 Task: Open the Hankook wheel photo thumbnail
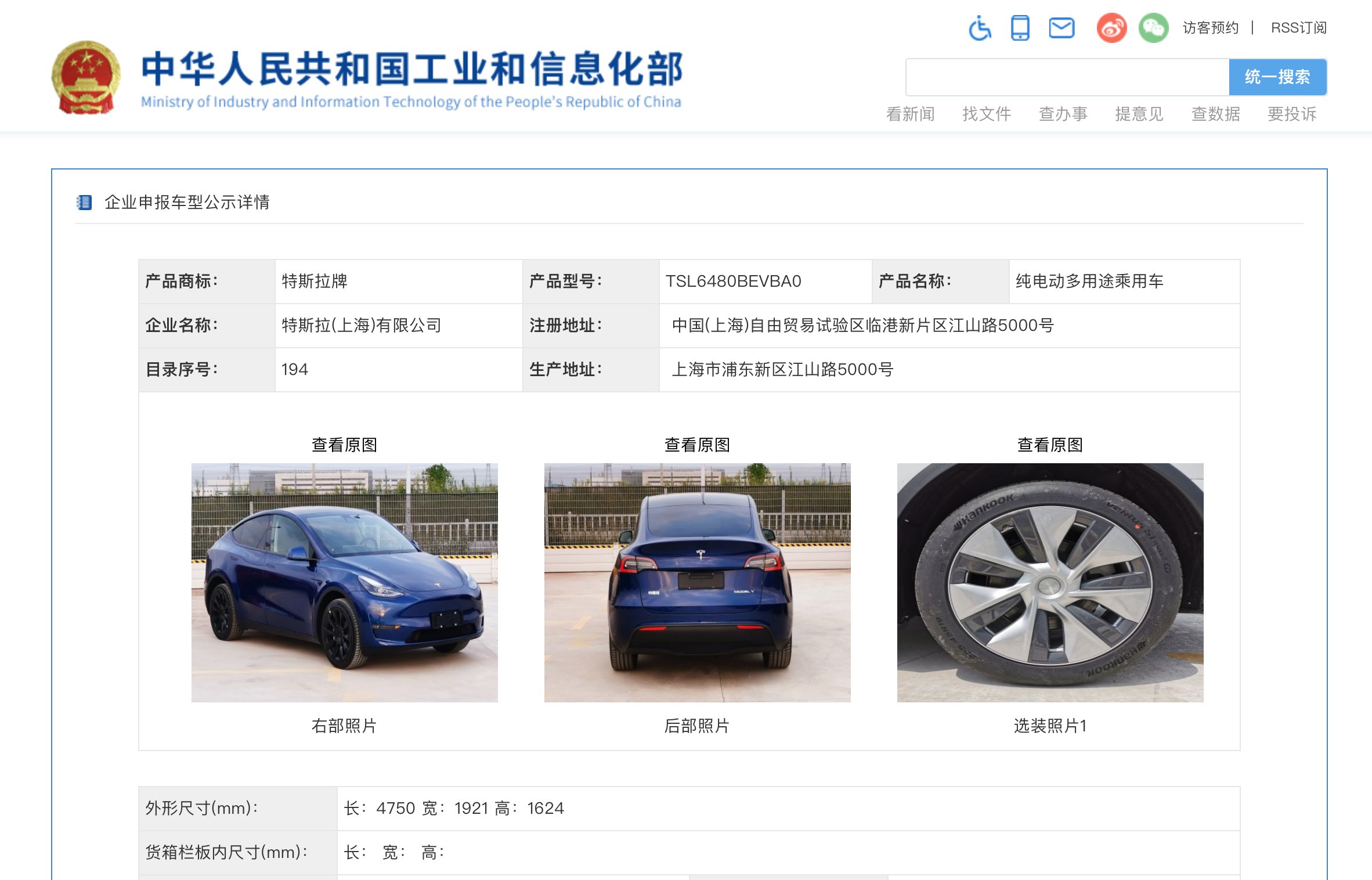(1050, 582)
